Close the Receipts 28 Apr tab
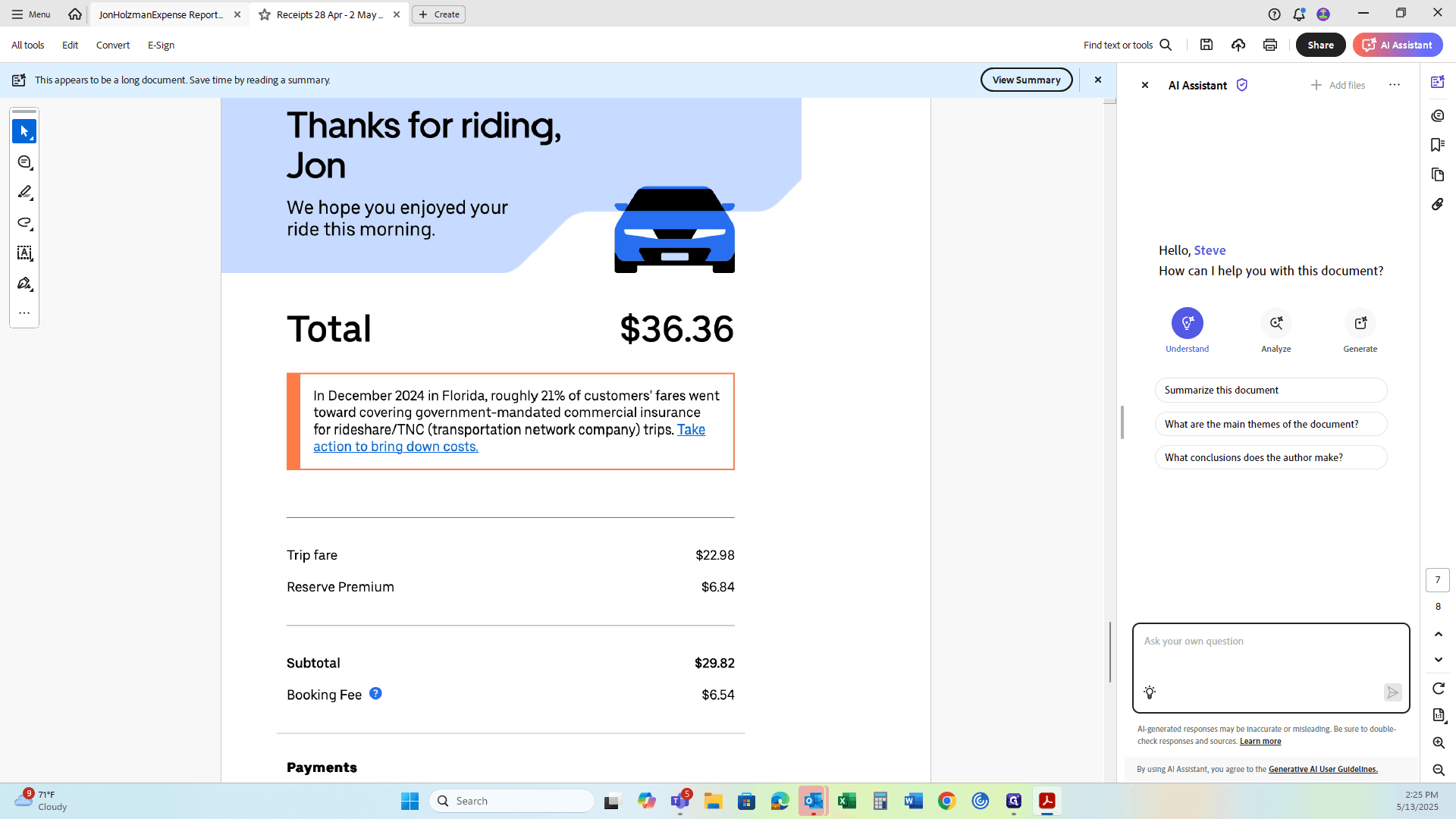Screen dimensions: 1456x819 pyautogui.click(x=397, y=14)
